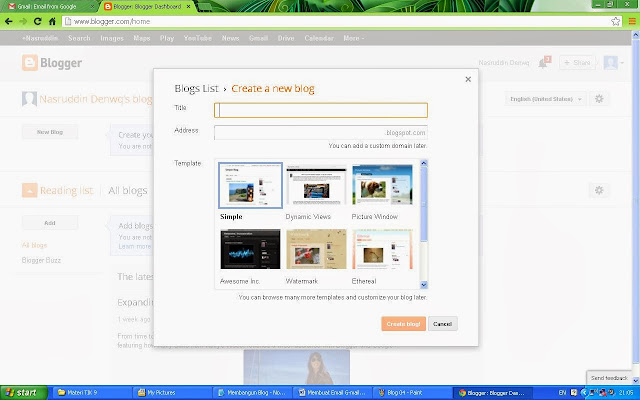Open Drive in Google bar

(286, 38)
